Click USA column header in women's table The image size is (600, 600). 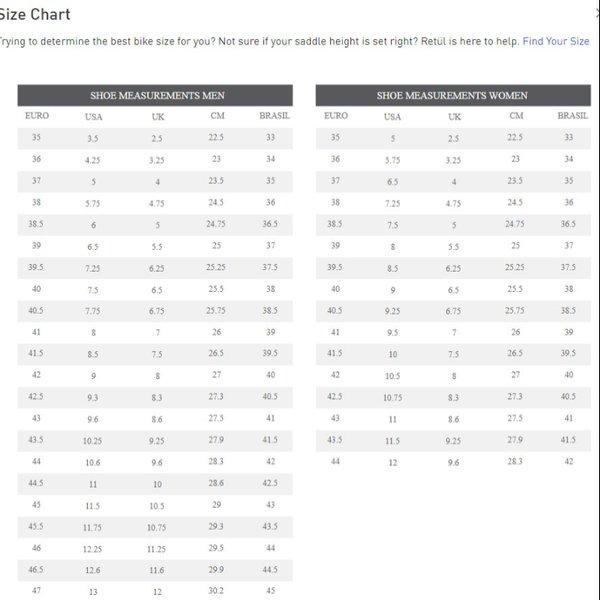[x=392, y=117]
